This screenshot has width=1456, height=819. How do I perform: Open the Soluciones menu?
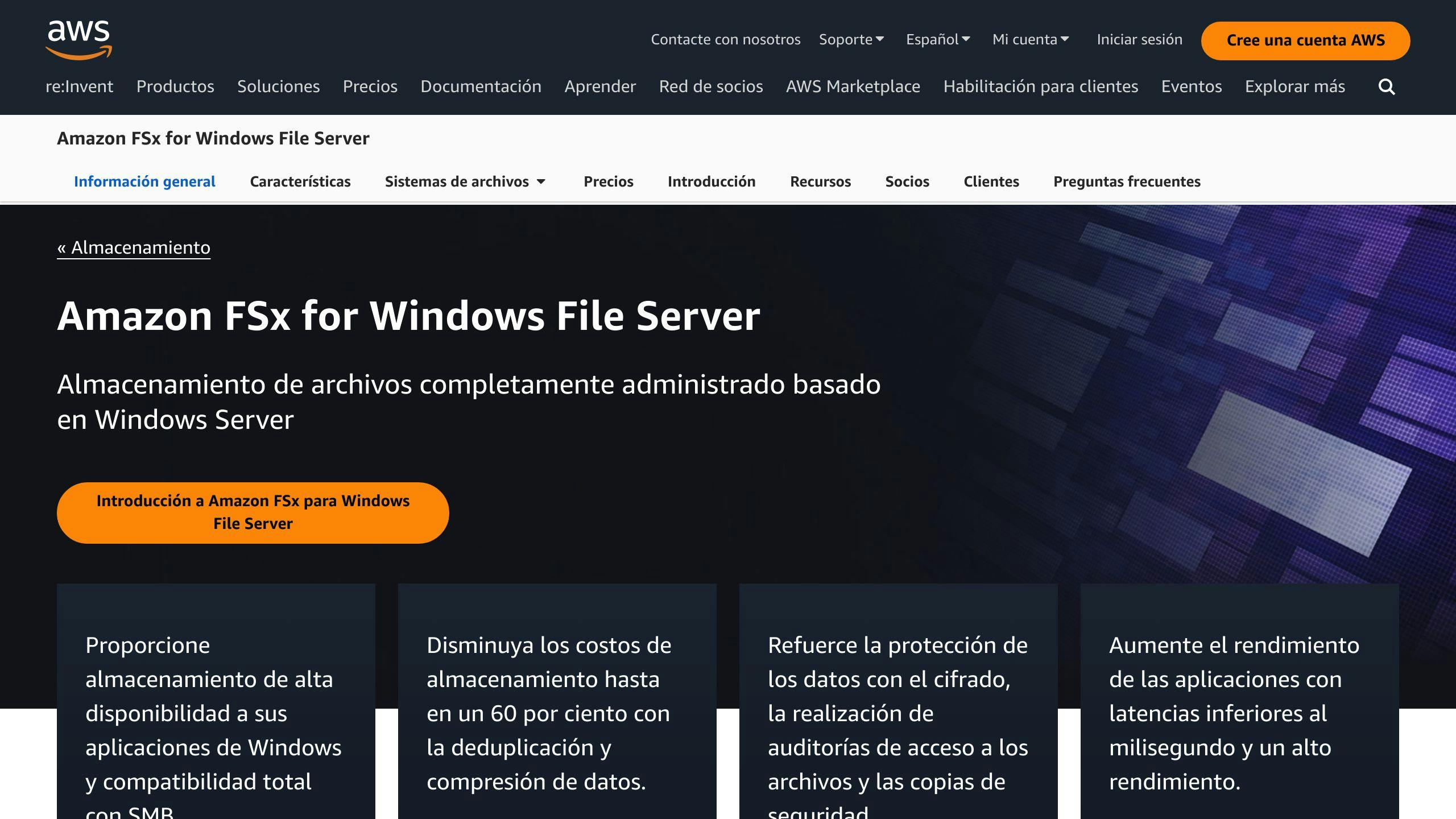279,86
